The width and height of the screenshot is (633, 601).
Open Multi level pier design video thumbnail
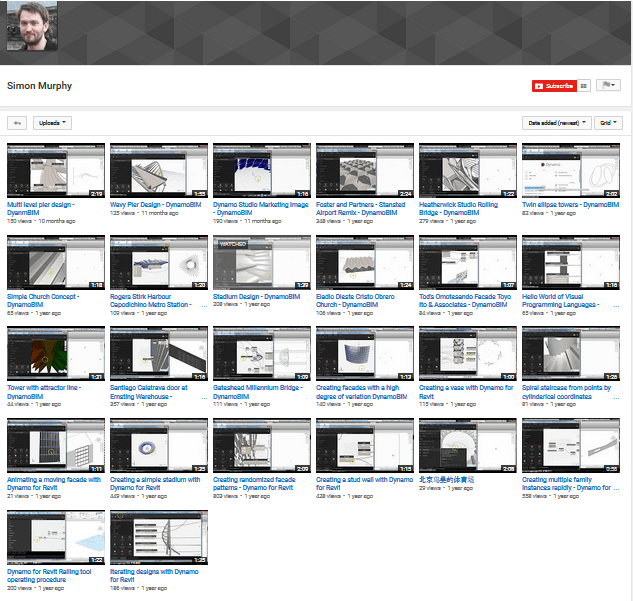pos(55,170)
